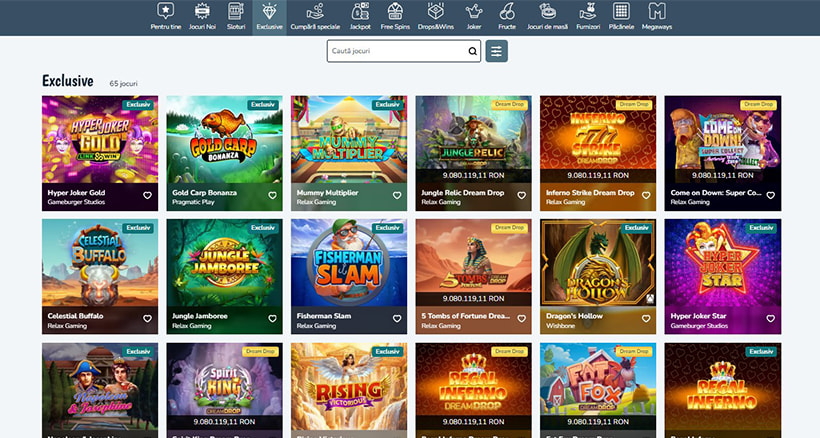This screenshot has width=820, height=438.
Task: Open the Jocuri Noi category
Action: [202, 17]
